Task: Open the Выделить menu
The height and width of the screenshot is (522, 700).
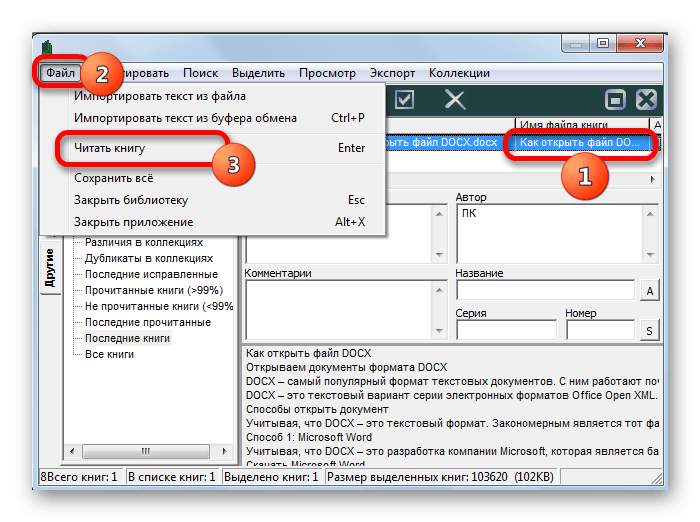Action: tap(258, 73)
